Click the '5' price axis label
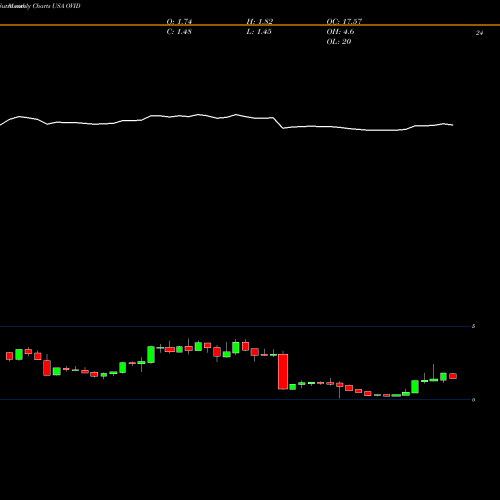This screenshot has width=500, height=500. (x=473, y=326)
